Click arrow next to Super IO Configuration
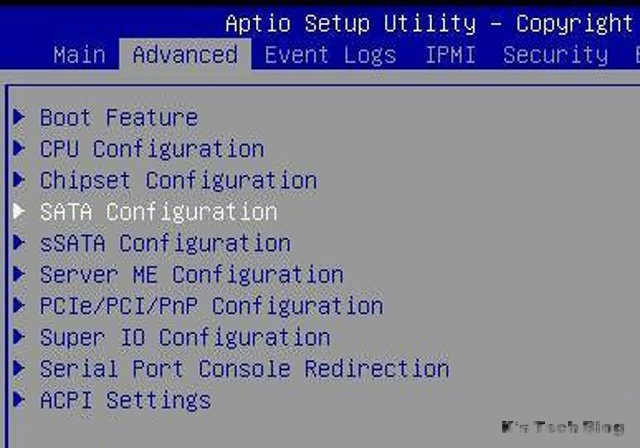 (x=19, y=337)
